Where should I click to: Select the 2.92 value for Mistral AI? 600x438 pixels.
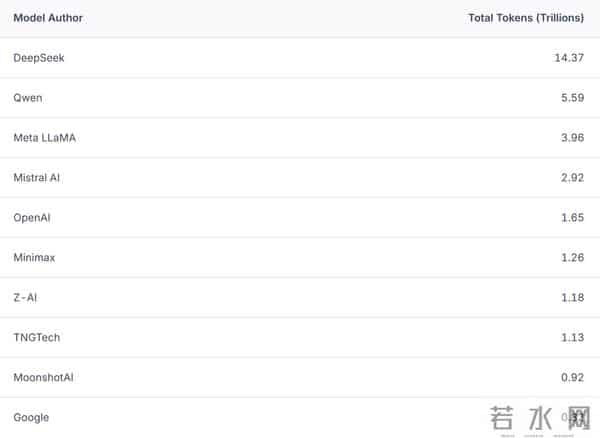coord(572,177)
